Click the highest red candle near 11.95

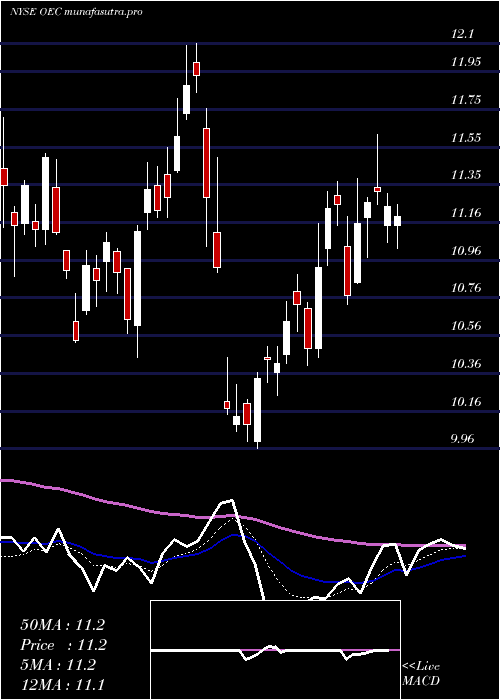tap(196, 69)
